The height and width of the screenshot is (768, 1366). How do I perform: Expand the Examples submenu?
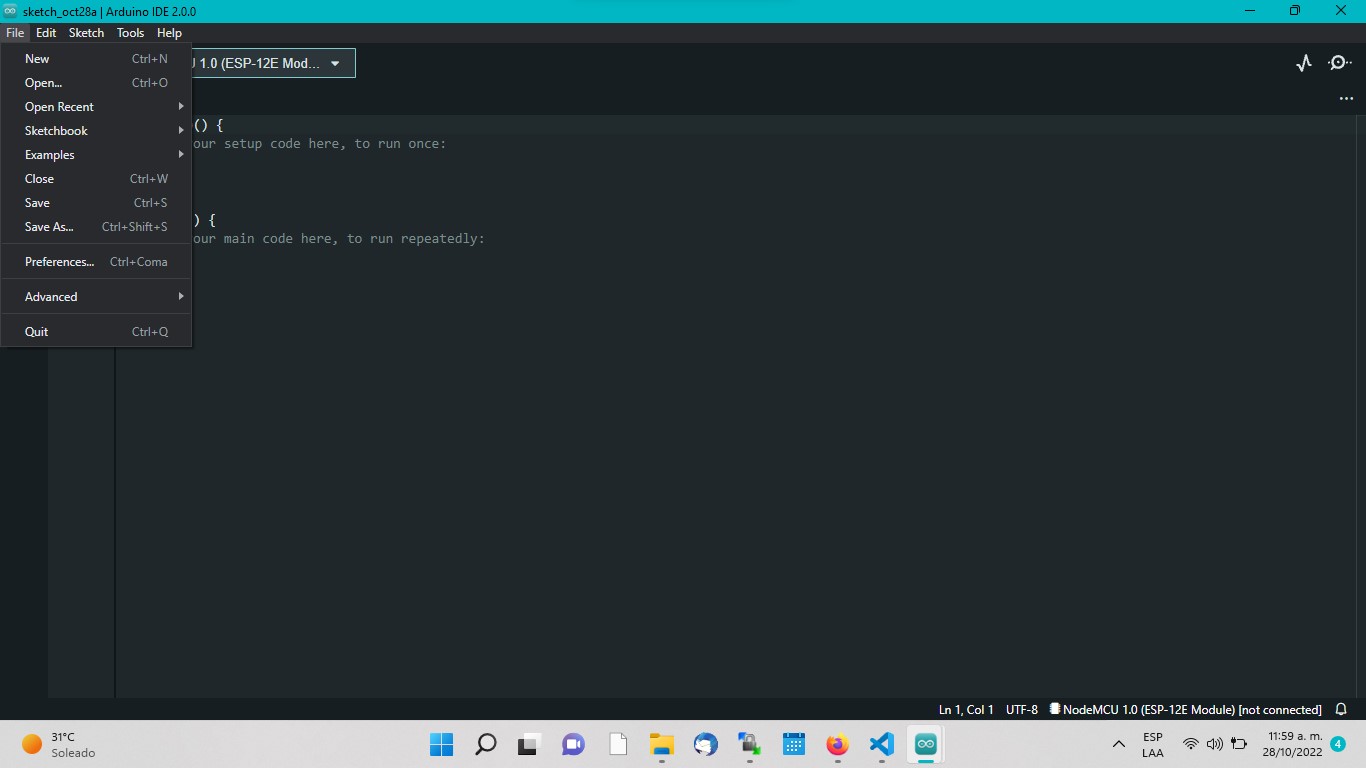(x=96, y=155)
